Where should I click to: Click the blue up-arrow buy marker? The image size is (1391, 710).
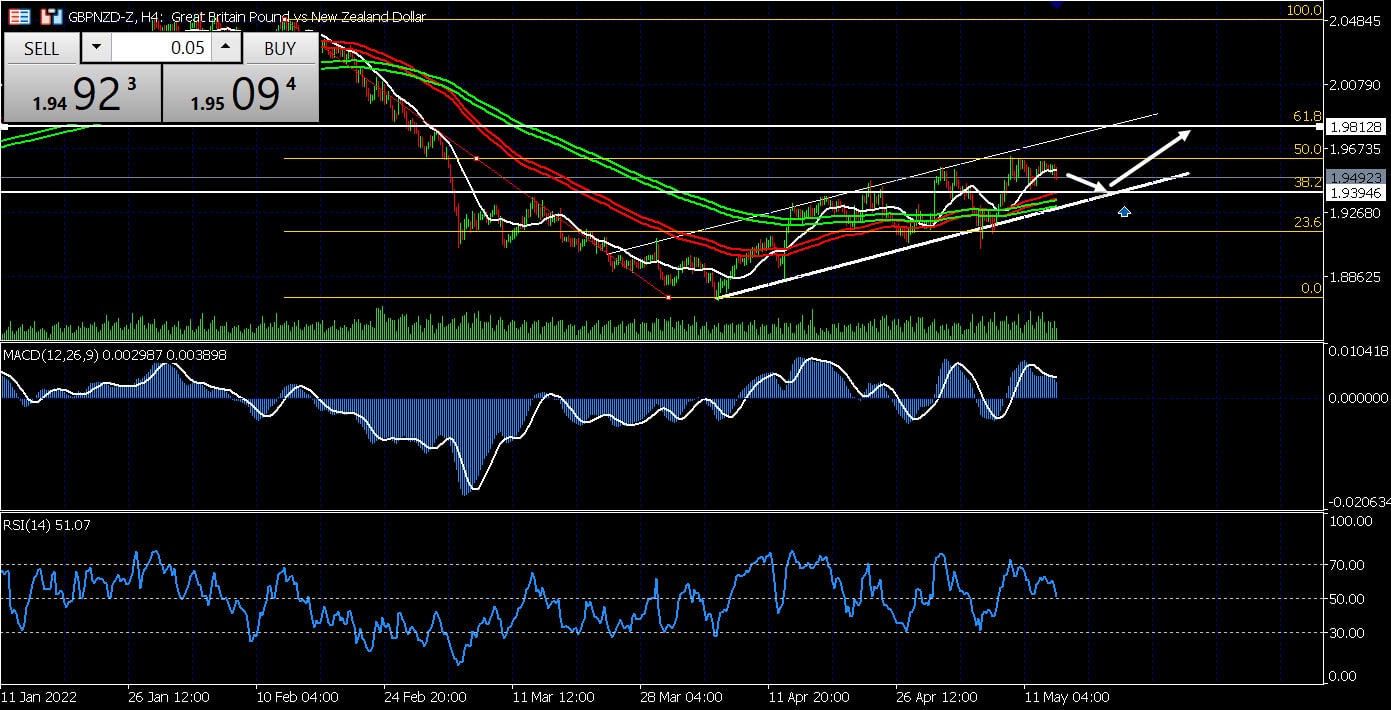(1124, 211)
